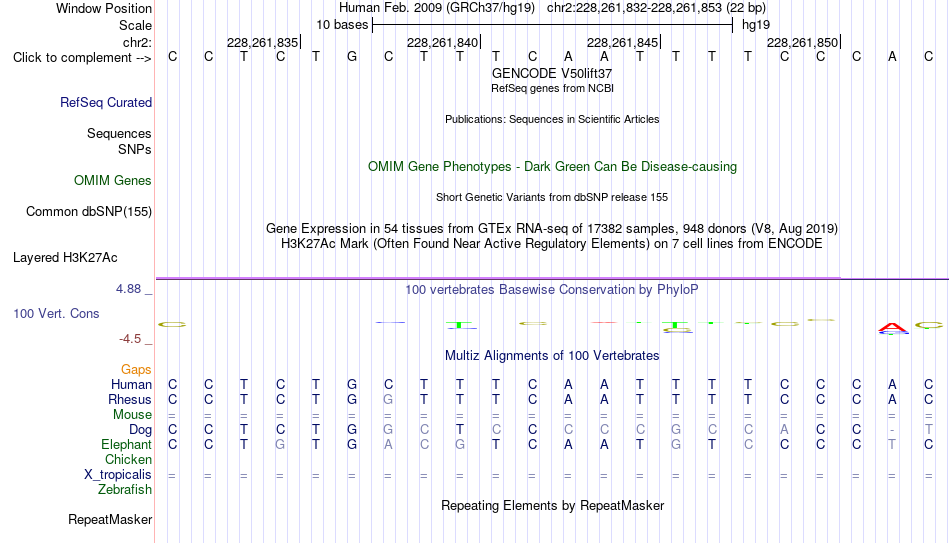Open the 100 Vert. Cons track label
This screenshot has width=950, height=543.
coord(56,313)
